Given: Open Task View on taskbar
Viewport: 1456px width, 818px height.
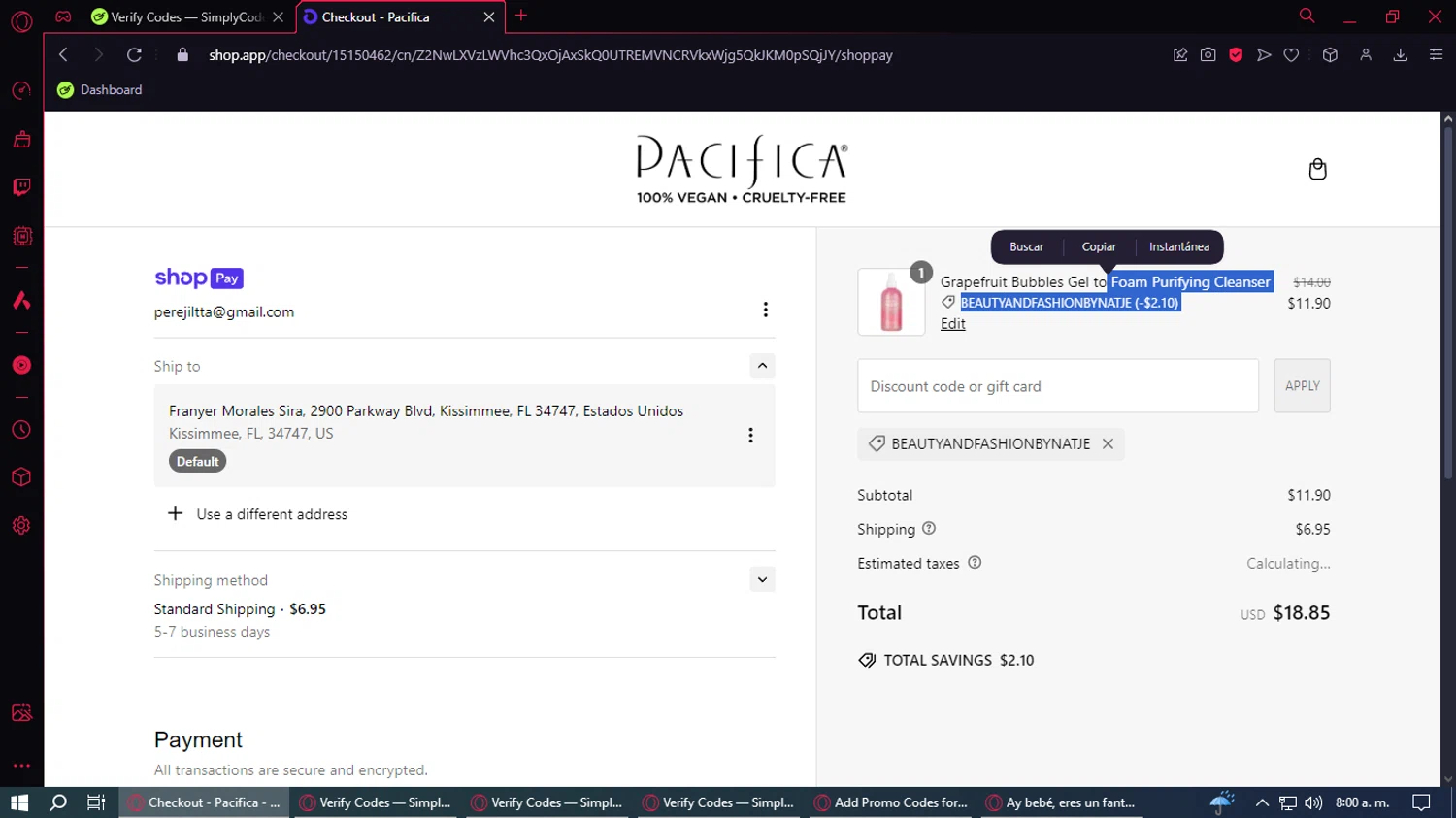Looking at the screenshot, I should 96,802.
